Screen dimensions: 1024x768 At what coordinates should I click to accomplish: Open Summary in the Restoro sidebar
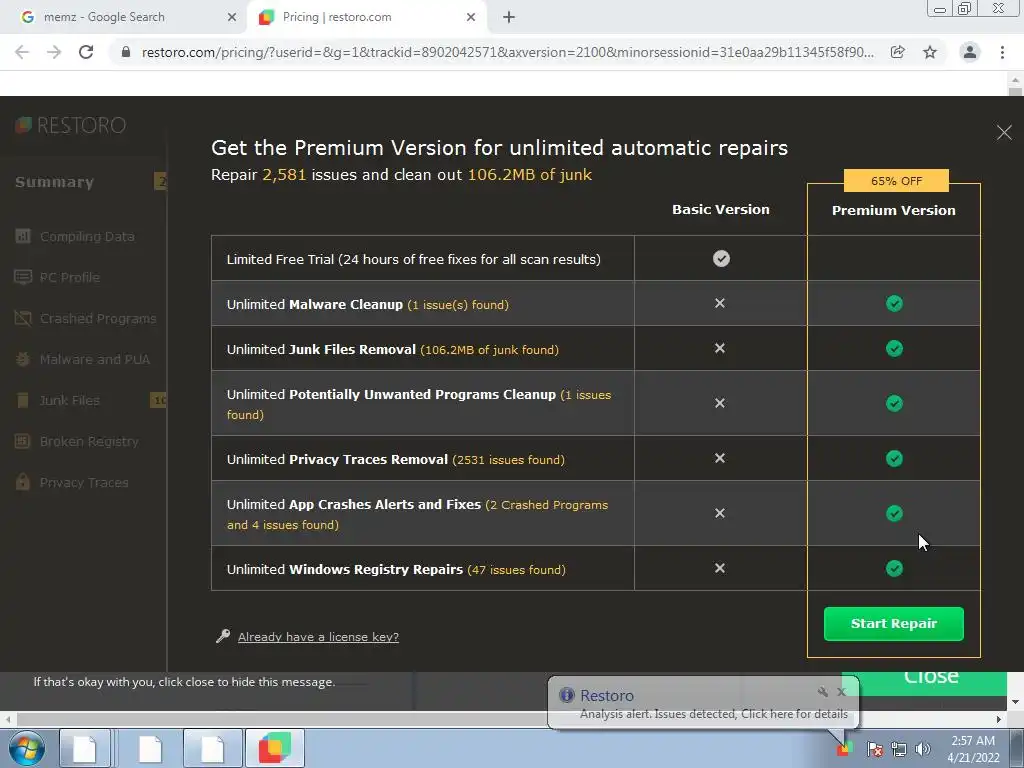54,182
